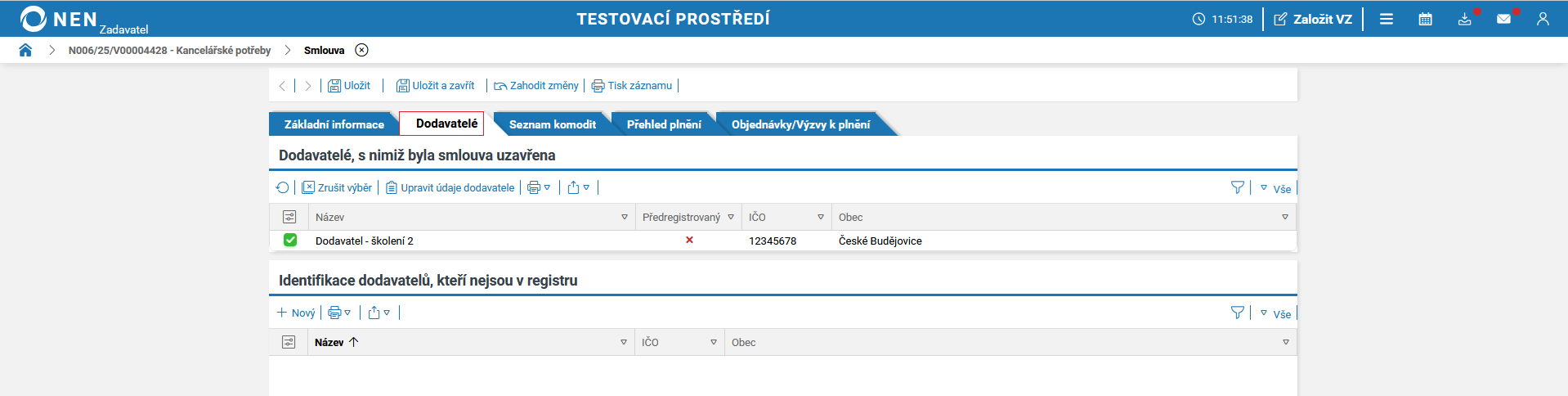Go to previous record arrow
1568x396 pixels.
282,85
